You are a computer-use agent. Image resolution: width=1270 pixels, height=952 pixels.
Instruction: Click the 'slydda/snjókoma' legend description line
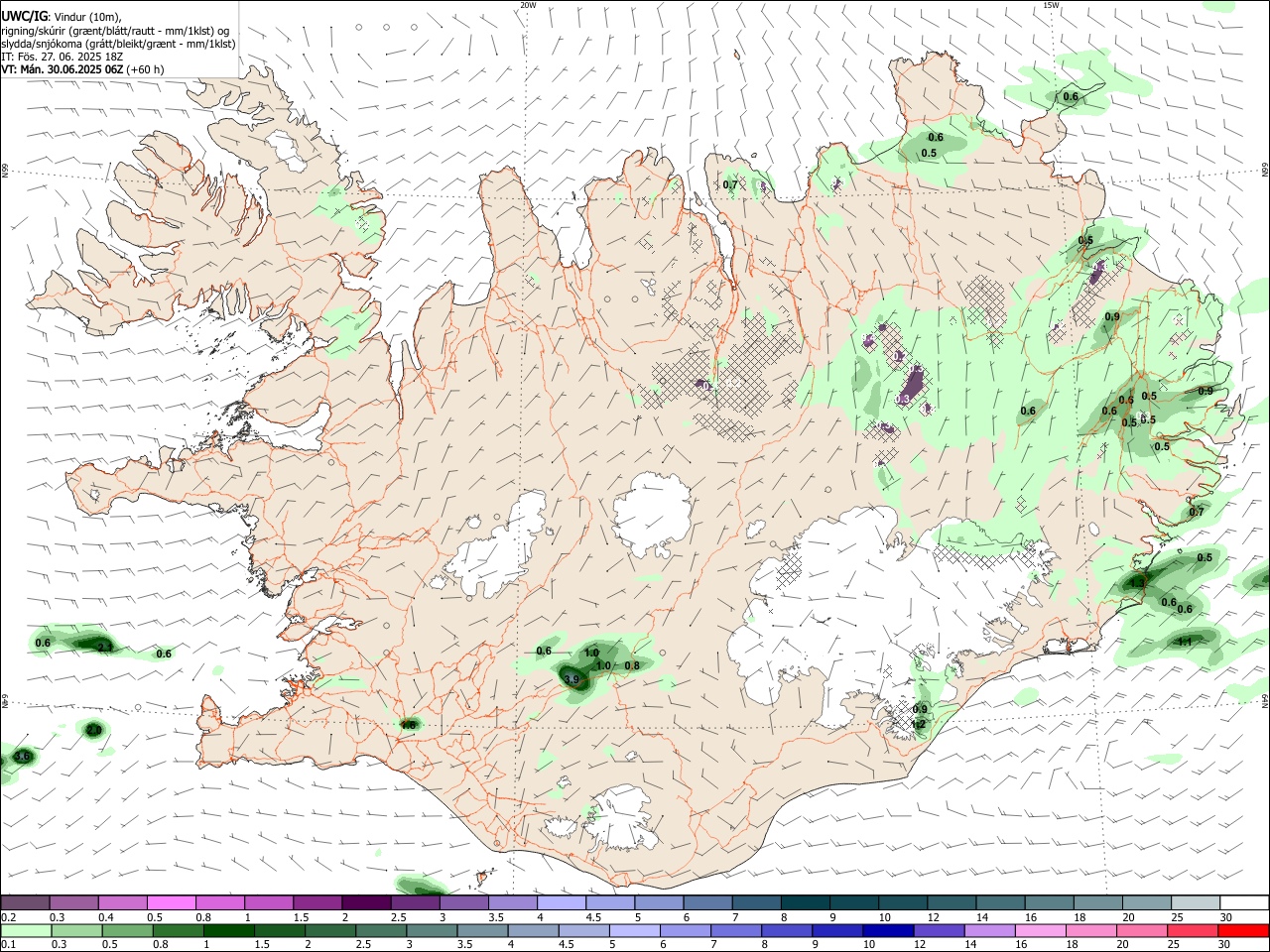tap(119, 44)
